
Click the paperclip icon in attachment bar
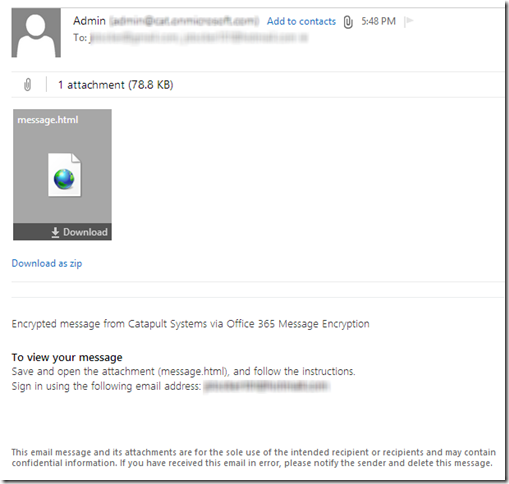28,85
